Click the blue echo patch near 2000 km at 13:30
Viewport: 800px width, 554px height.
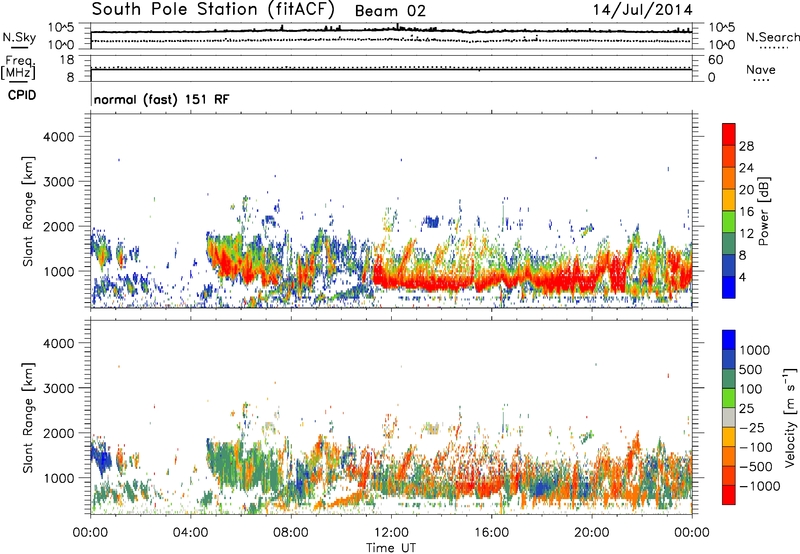pyautogui.click(x=431, y=221)
